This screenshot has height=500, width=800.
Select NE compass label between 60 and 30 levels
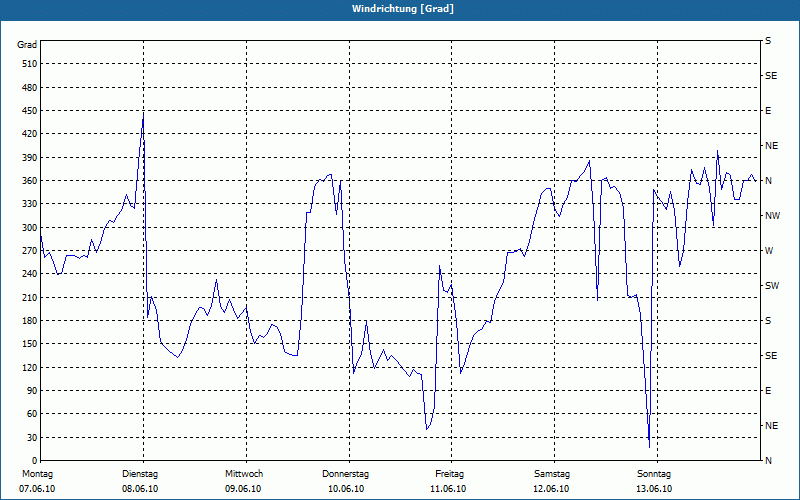click(x=771, y=426)
